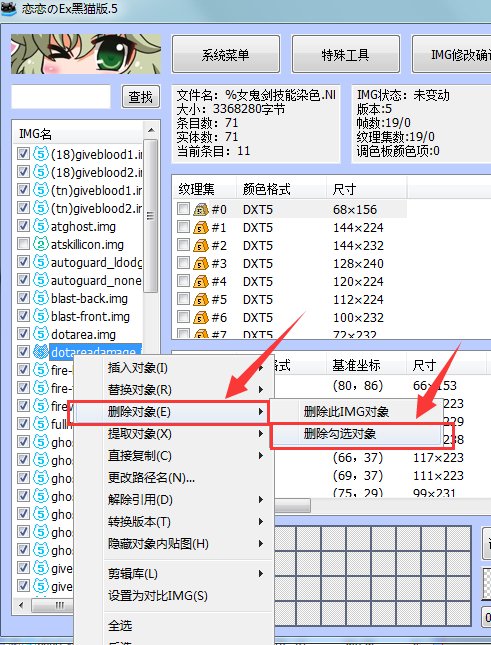Screen dimensions: 491x645
Task: Choose 删除勾选对象 submenu entry
Action: [x=357, y=434]
